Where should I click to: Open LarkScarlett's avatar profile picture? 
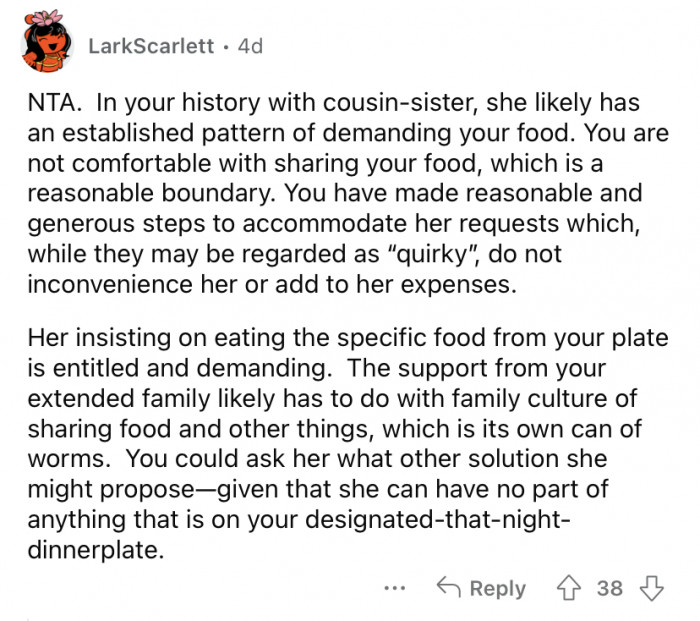pos(47,41)
